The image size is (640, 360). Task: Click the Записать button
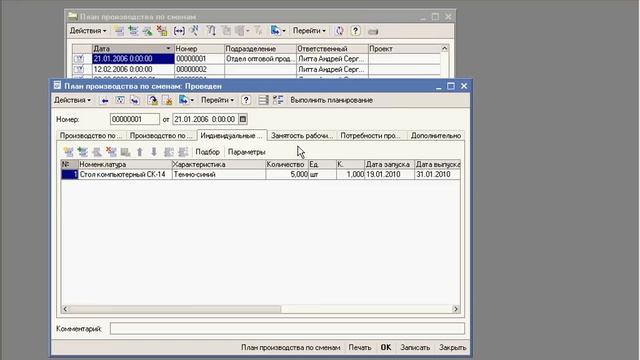(x=415, y=347)
